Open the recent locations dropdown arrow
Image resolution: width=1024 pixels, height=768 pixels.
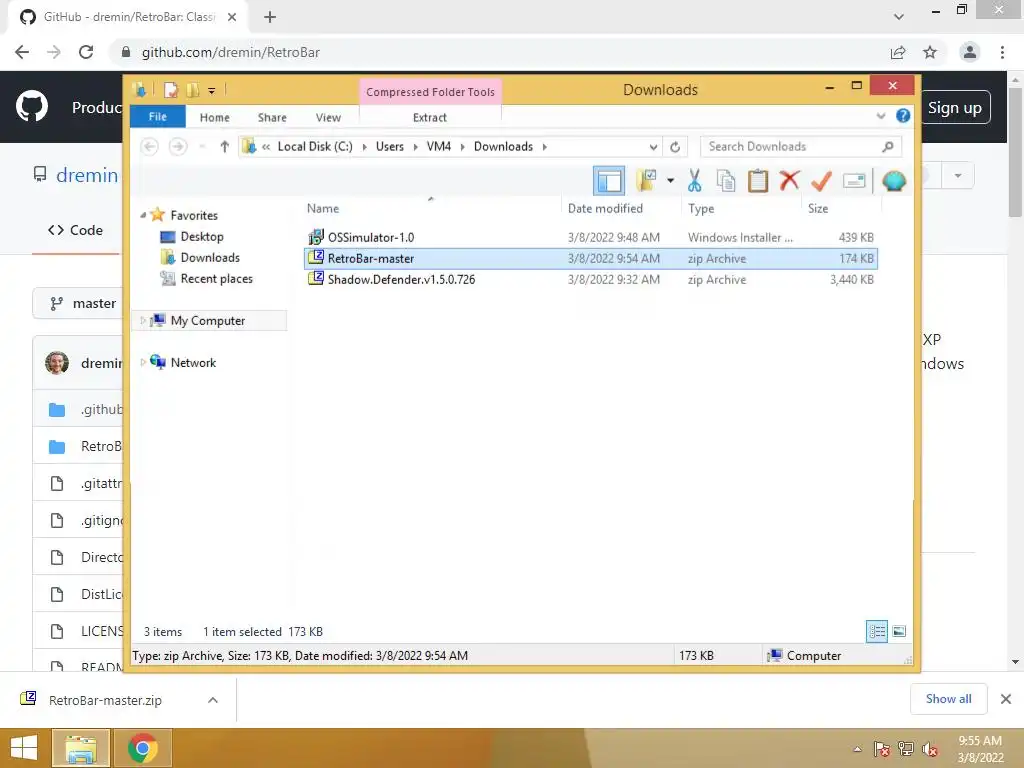202,147
